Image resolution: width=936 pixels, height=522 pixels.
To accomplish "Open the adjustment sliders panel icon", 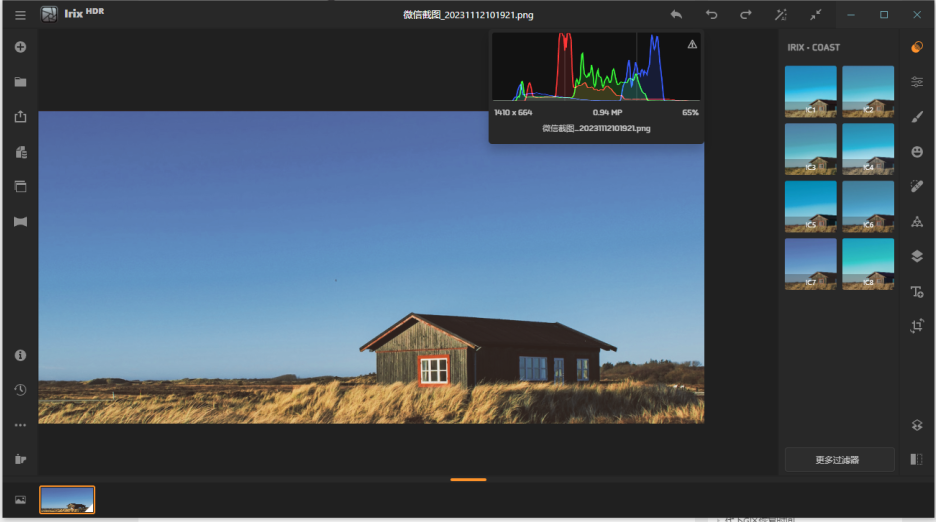I will point(917,82).
